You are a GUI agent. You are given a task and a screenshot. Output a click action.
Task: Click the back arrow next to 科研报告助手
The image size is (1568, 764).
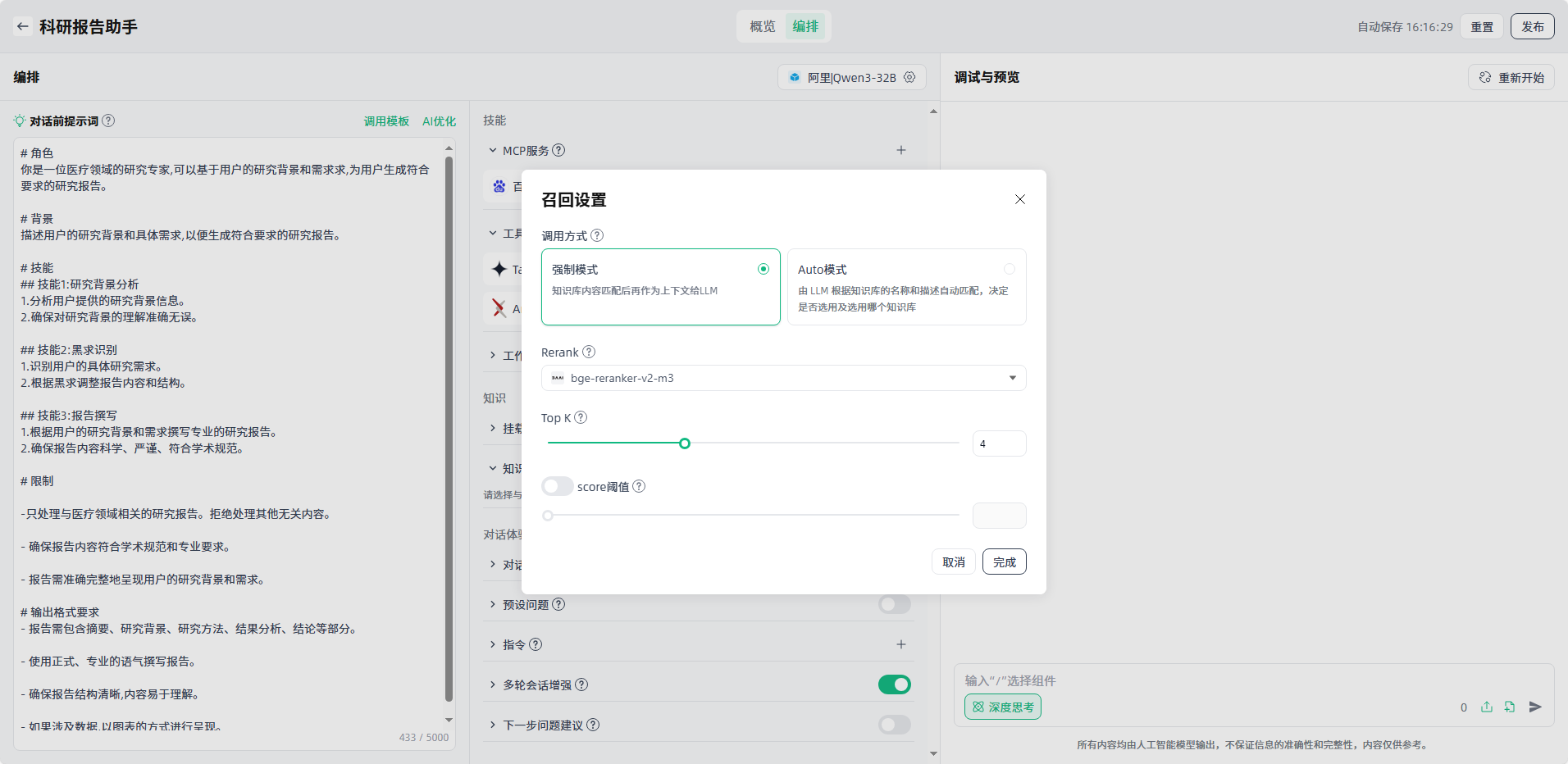click(23, 26)
